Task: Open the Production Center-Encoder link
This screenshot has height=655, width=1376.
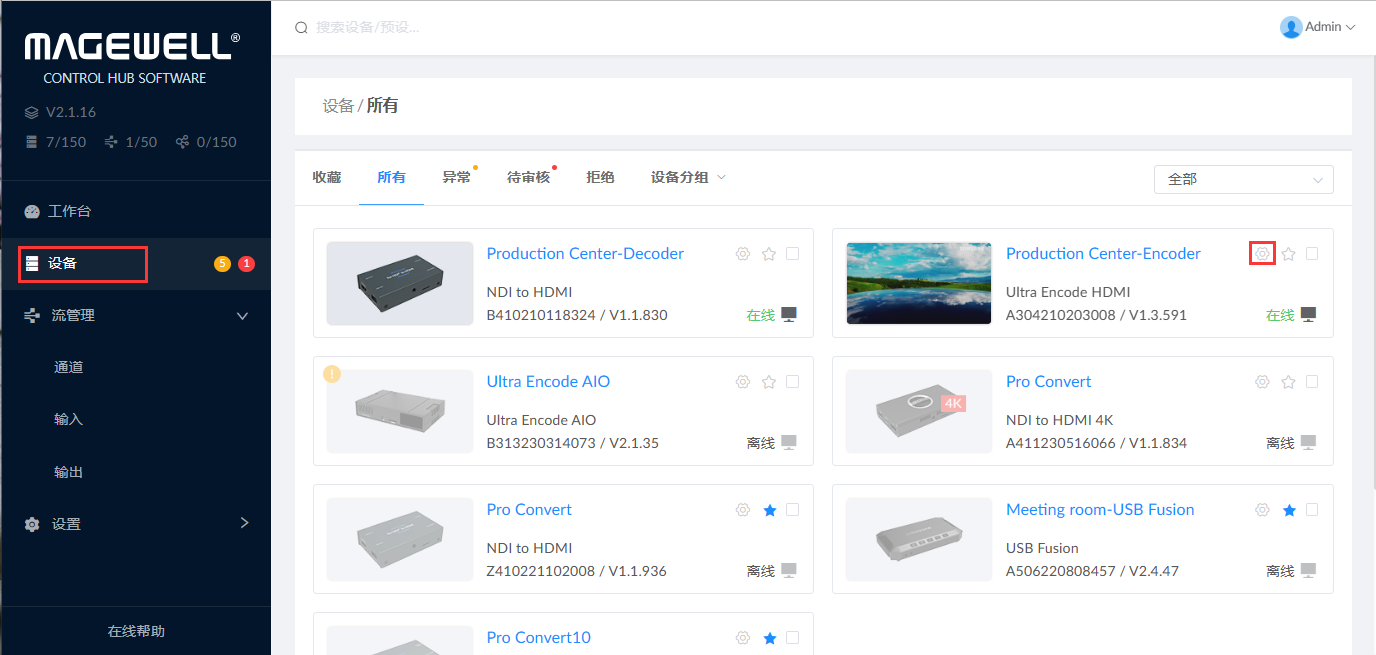Action: pyautogui.click(x=1103, y=254)
